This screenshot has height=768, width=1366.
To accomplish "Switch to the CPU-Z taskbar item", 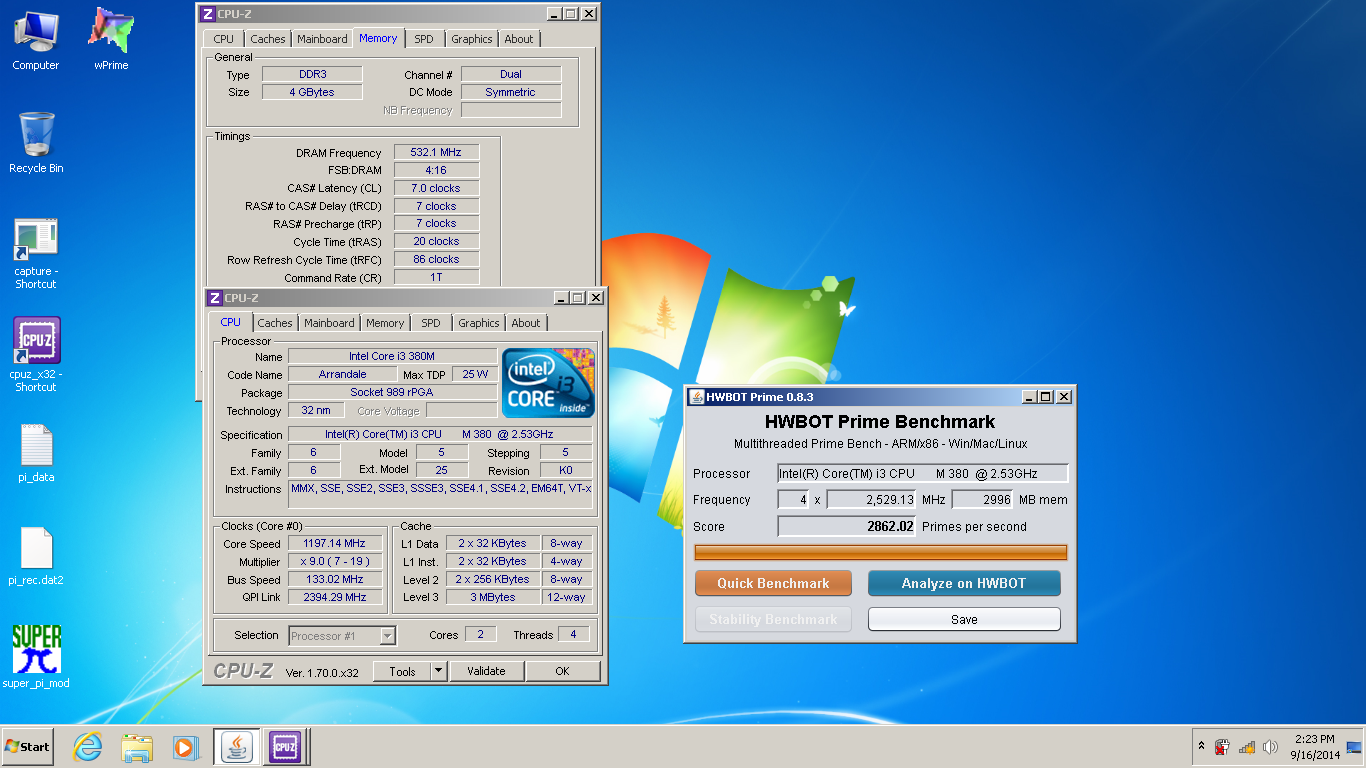I will [285, 747].
